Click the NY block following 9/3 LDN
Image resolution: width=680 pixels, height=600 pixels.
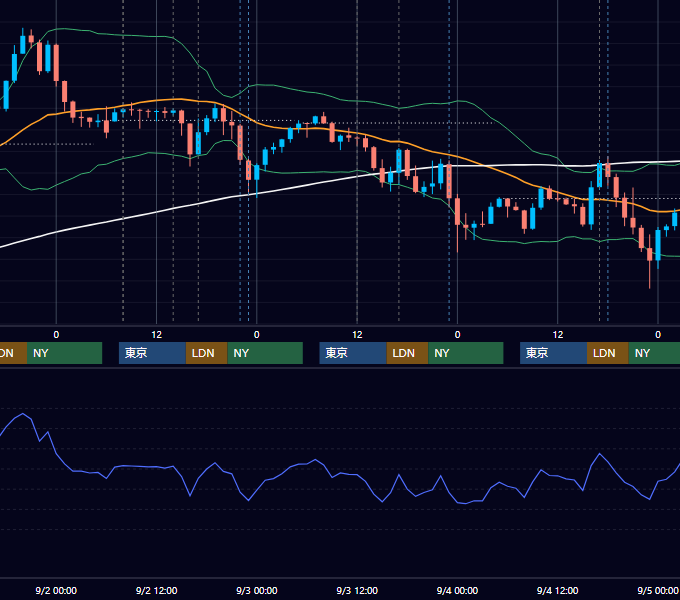click(466, 353)
